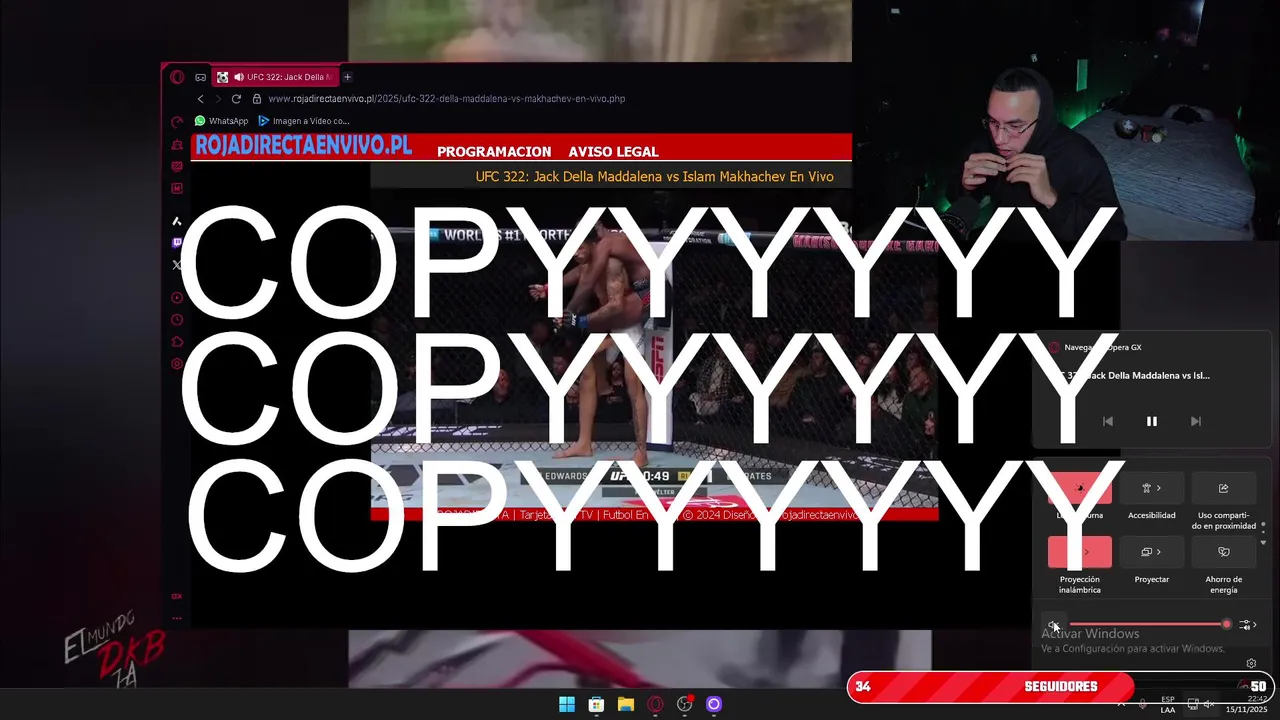Open the Opera GX main menu logo

177,77
